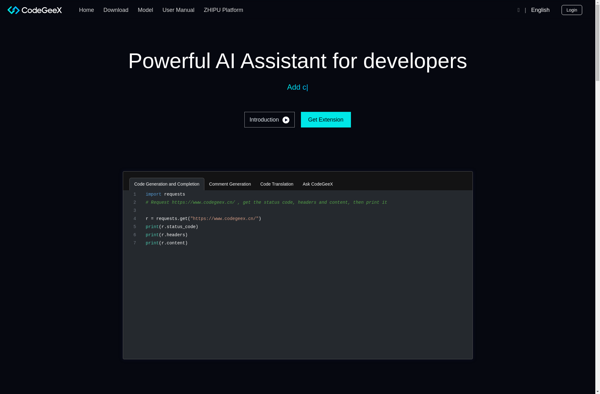
Task: Switch to Code Translation tab
Action: (x=277, y=184)
